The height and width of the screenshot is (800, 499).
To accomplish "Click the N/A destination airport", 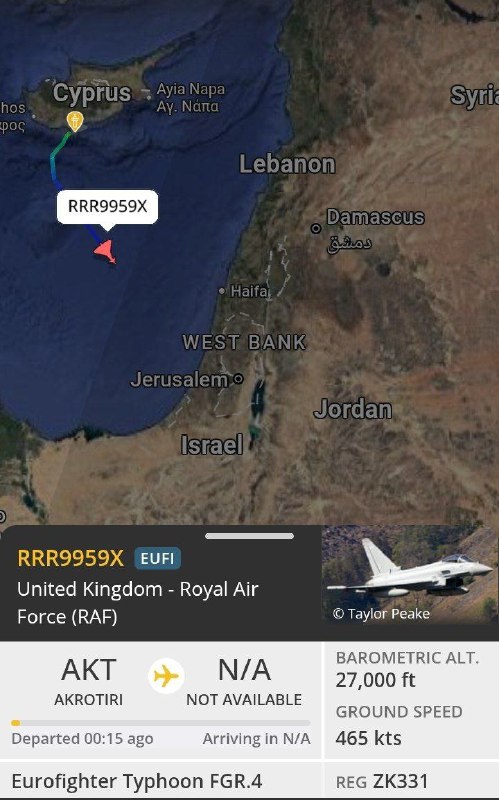I will pos(244,682).
